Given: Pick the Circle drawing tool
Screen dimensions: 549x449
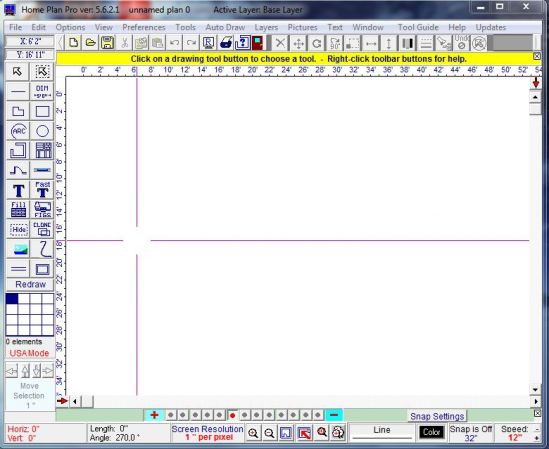Looking at the screenshot, I should point(42,131).
